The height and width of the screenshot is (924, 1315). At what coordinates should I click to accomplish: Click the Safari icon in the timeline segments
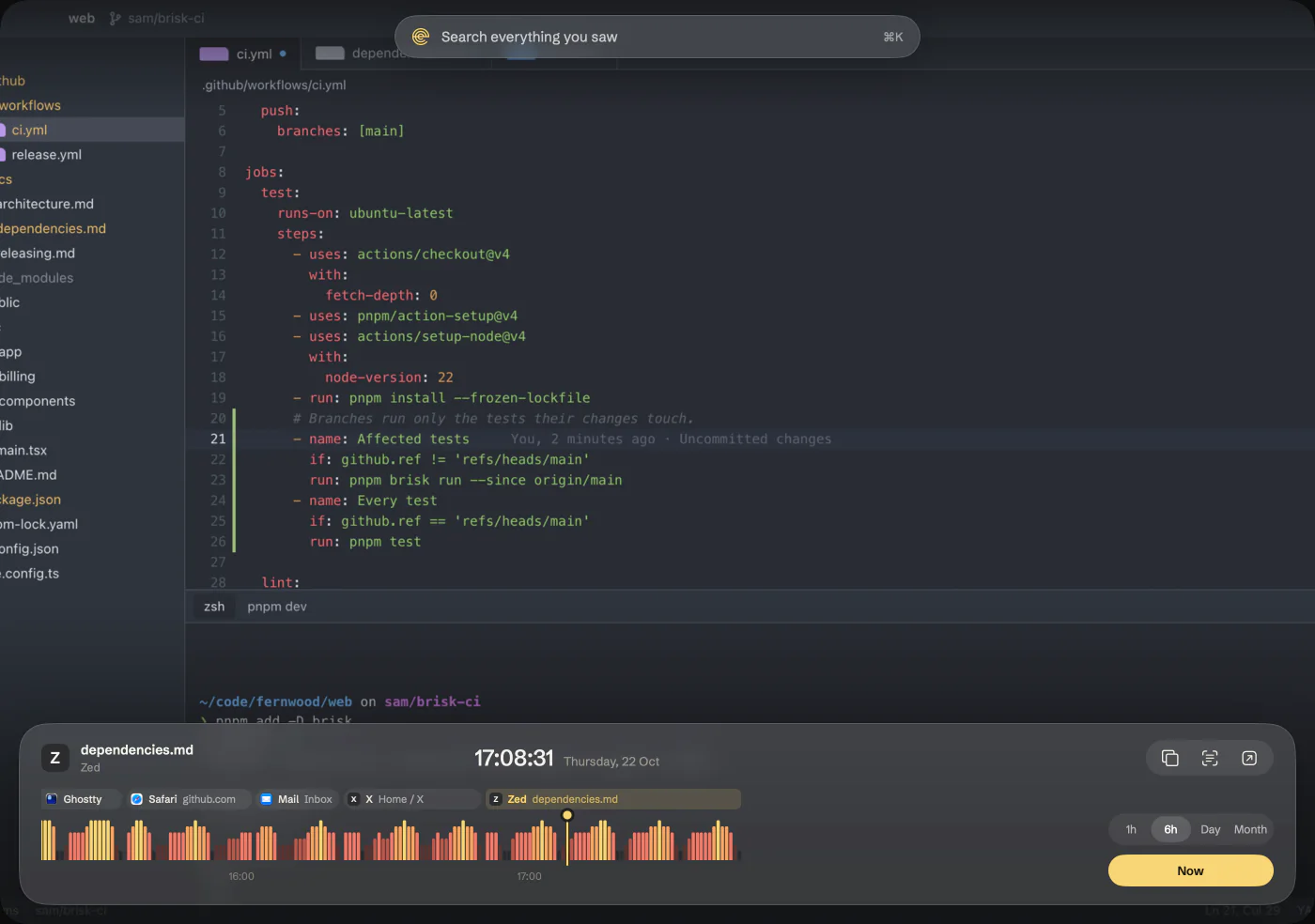click(x=137, y=799)
